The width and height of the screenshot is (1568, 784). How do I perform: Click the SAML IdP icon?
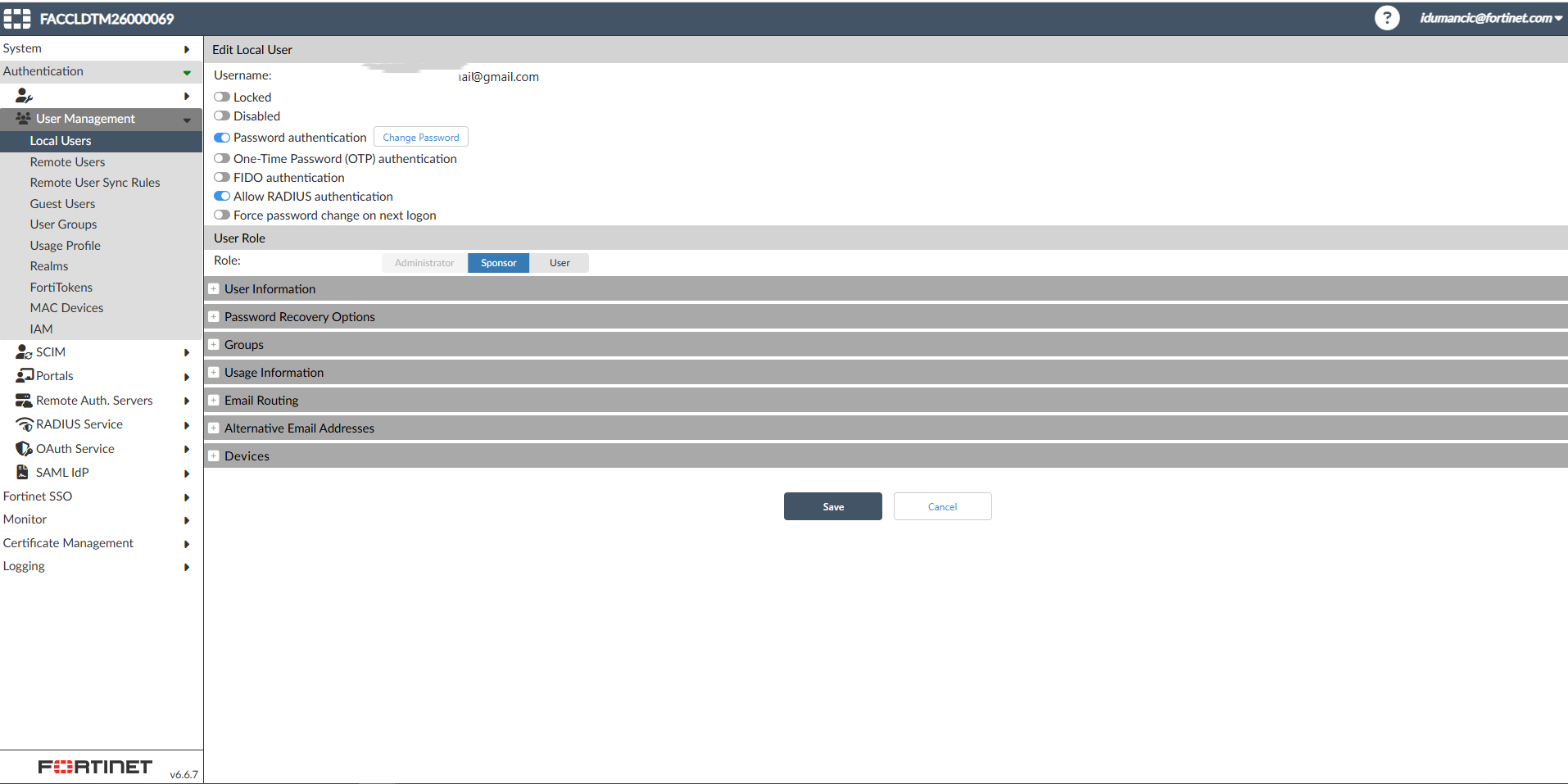click(x=23, y=473)
